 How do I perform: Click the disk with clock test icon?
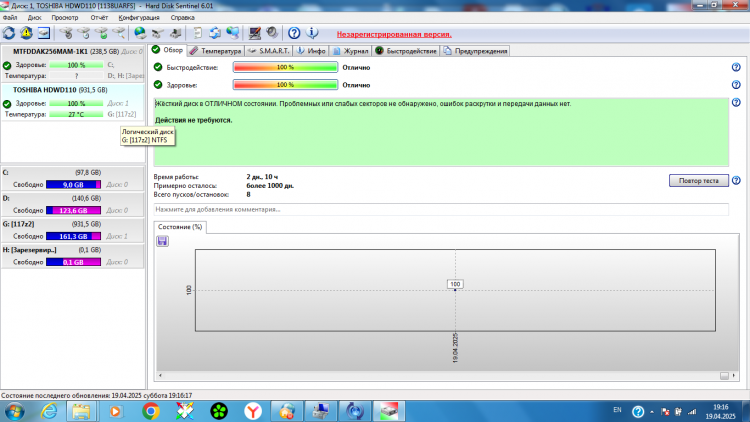[x=84, y=33]
